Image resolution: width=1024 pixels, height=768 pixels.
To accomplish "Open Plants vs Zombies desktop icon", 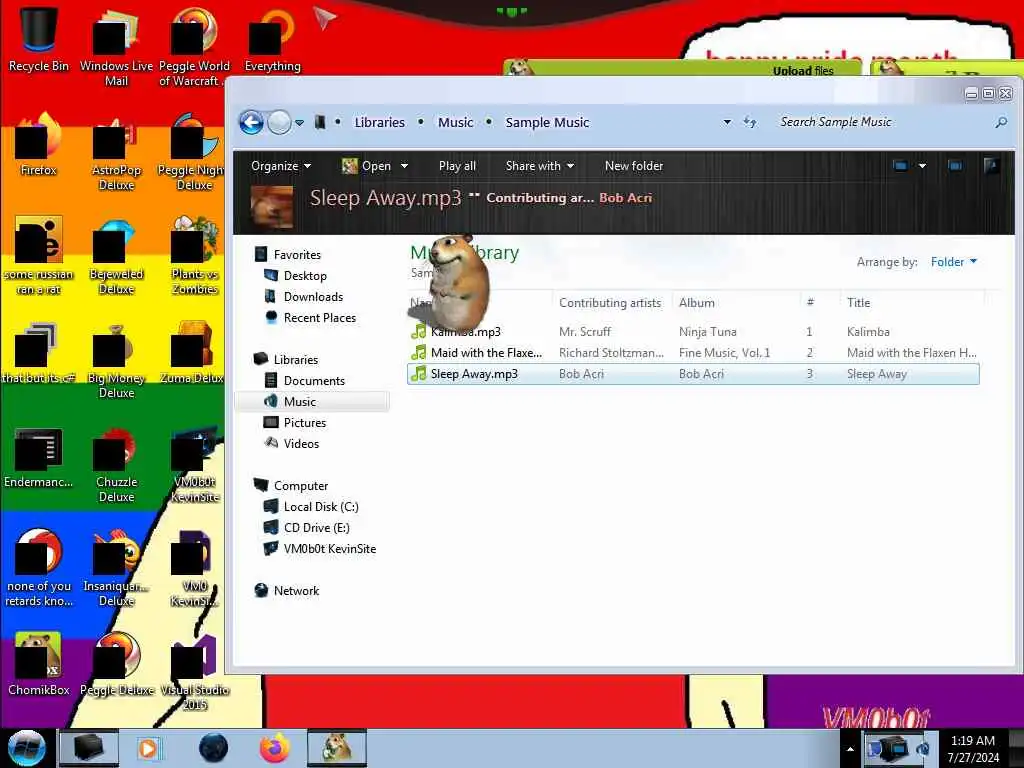I will [194, 257].
